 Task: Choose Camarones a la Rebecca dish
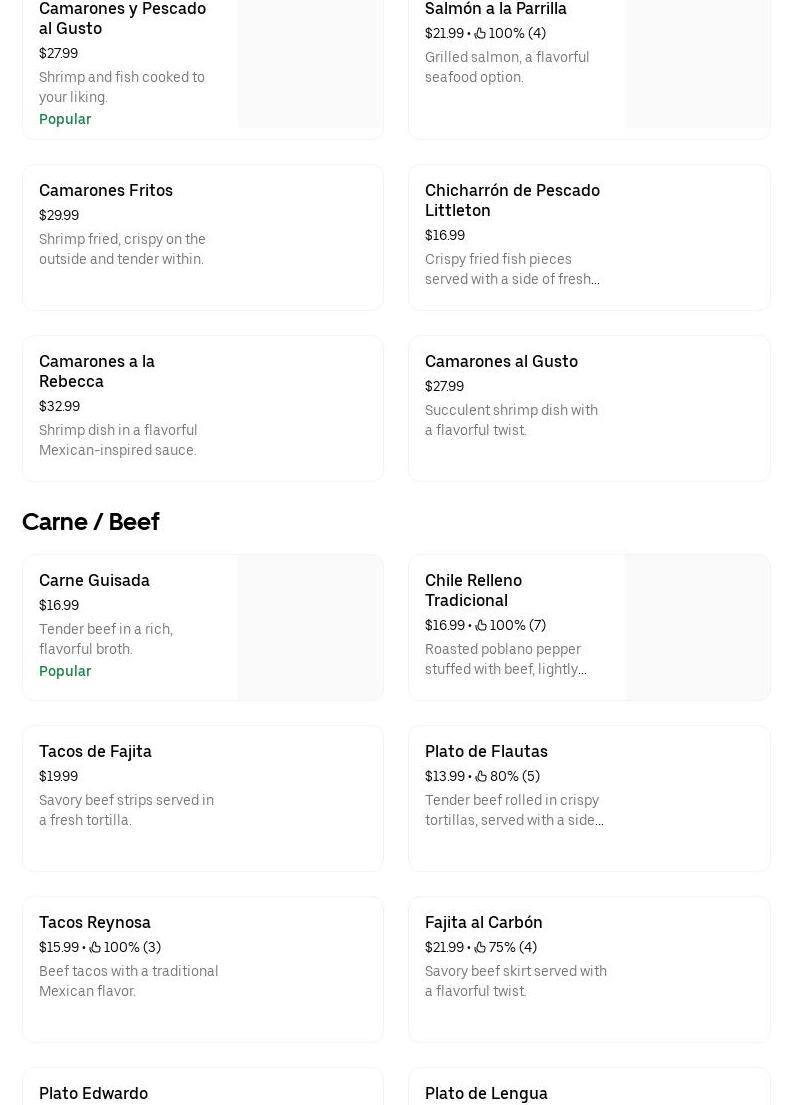pos(203,409)
